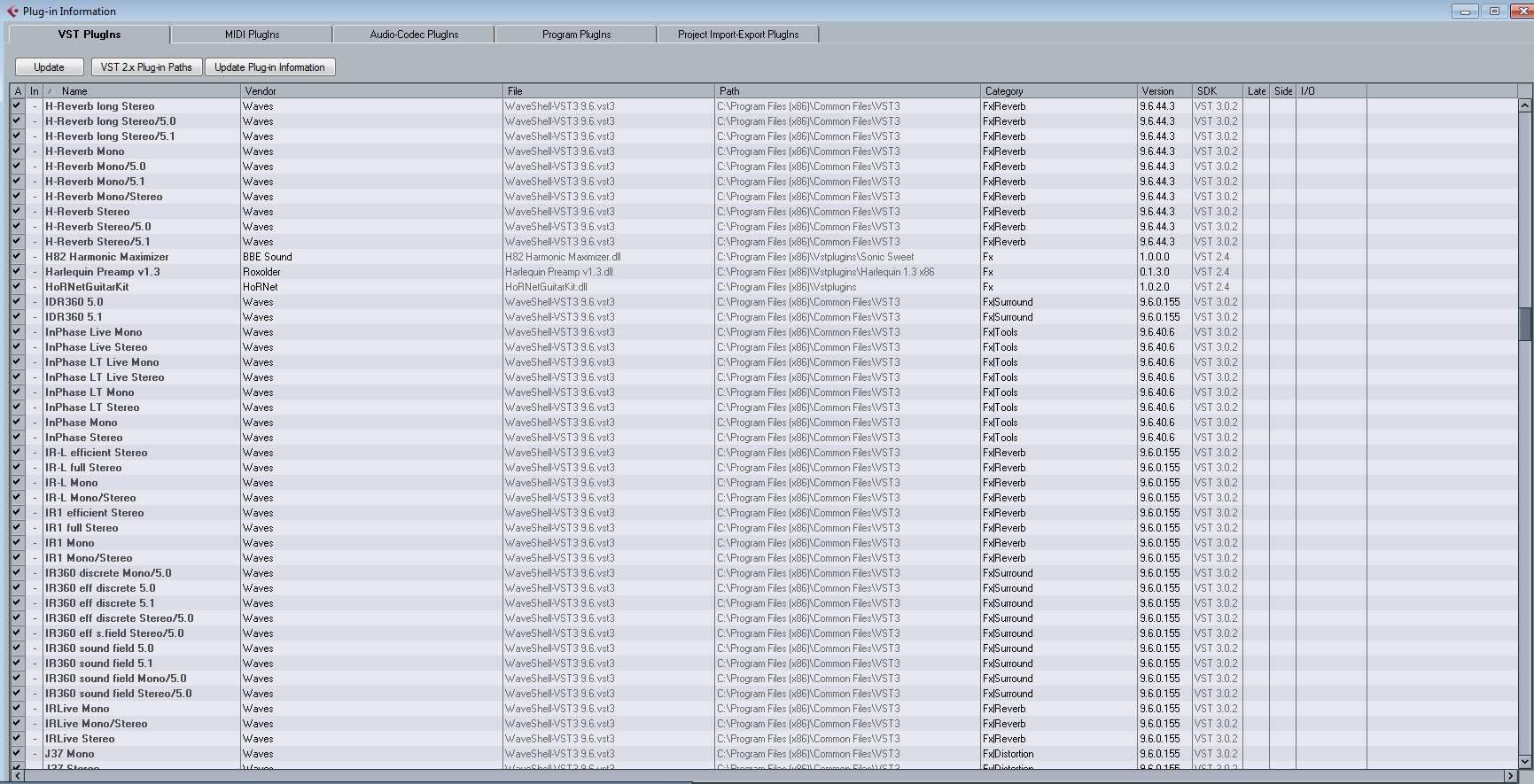The image size is (1534, 784).
Task: Uncheck the H82 Harmonic Maximizer plug-in
Action: point(17,257)
